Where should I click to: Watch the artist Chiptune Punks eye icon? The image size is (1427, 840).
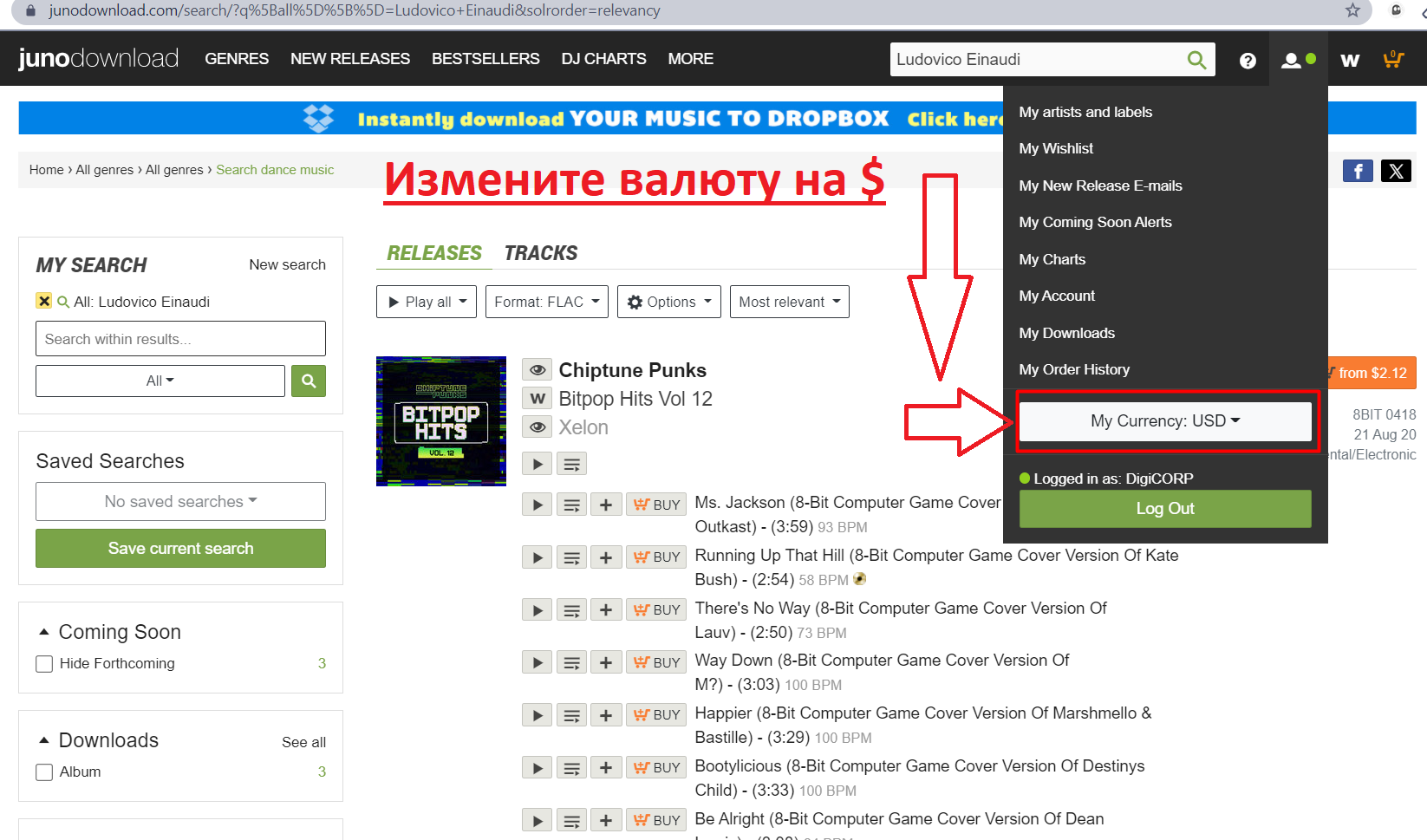pos(538,370)
